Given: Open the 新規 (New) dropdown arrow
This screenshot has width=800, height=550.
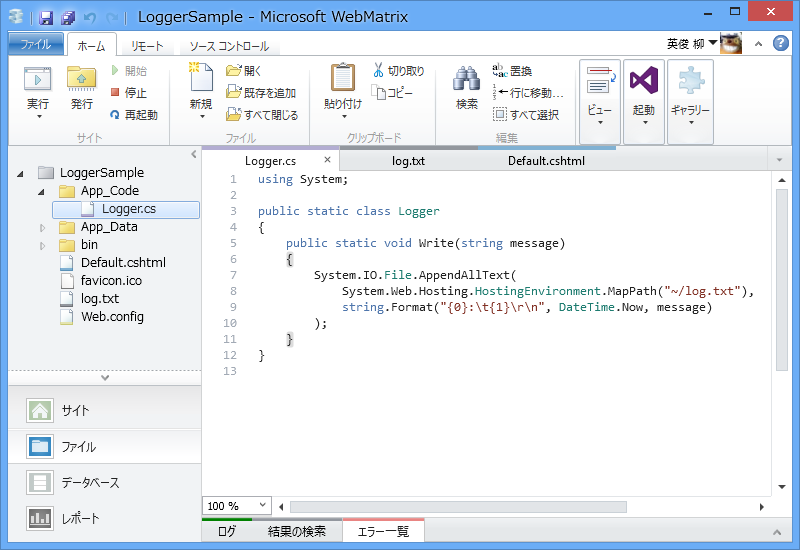Looking at the screenshot, I should pyautogui.click(x=202, y=117).
